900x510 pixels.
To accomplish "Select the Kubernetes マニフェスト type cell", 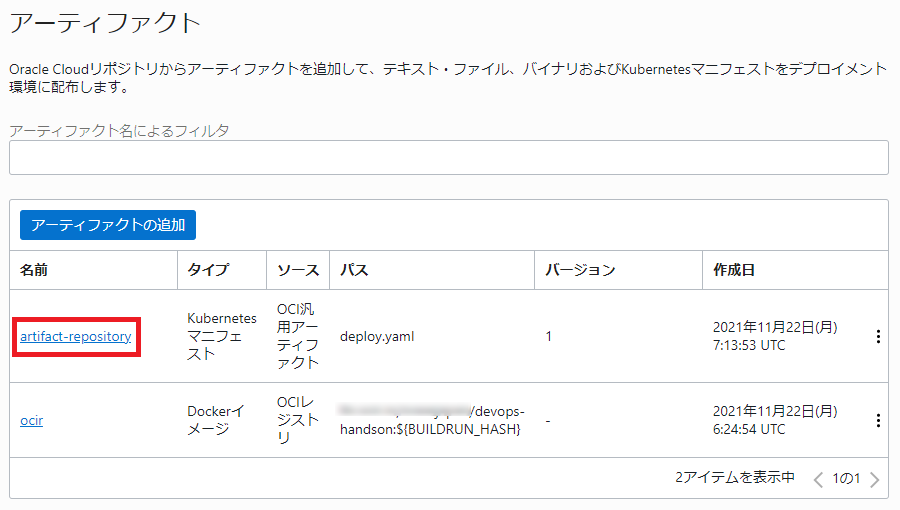I will 216,336.
